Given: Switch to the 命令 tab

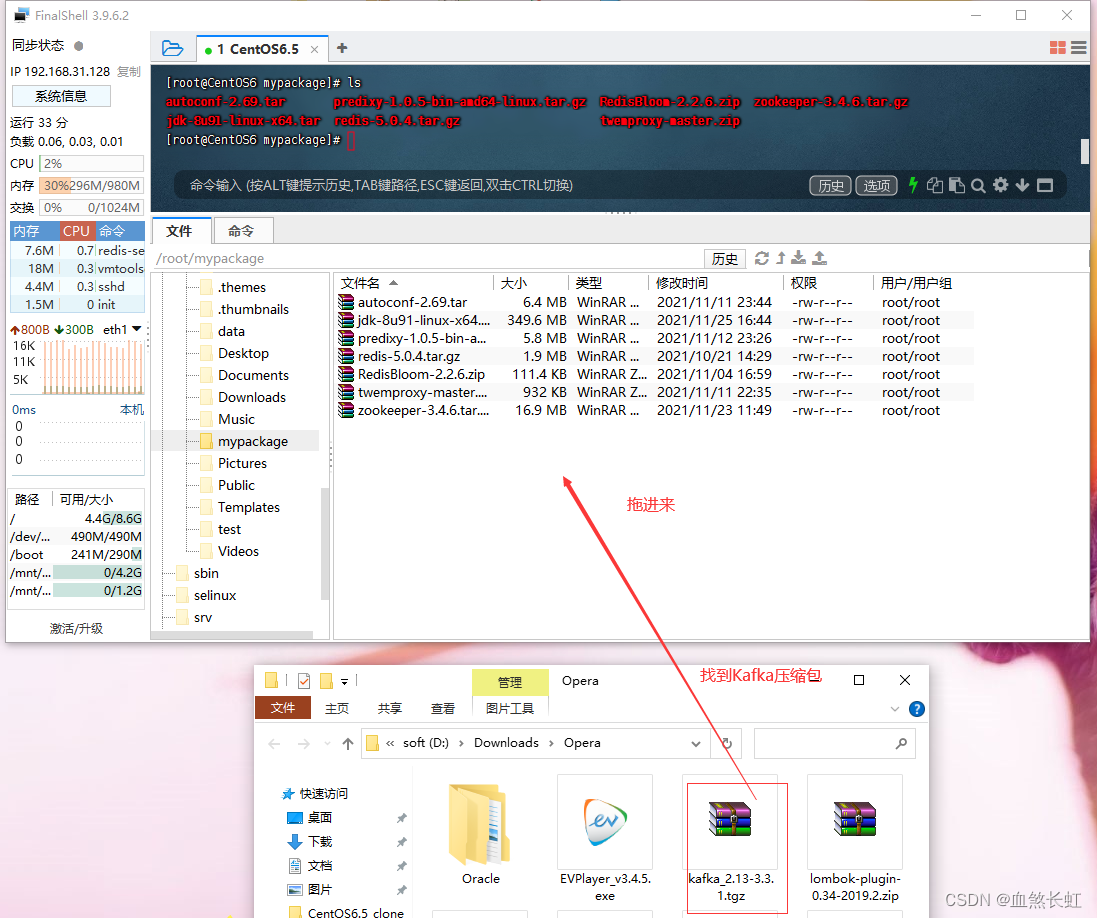Looking at the screenshot, I should pos(241,231).
